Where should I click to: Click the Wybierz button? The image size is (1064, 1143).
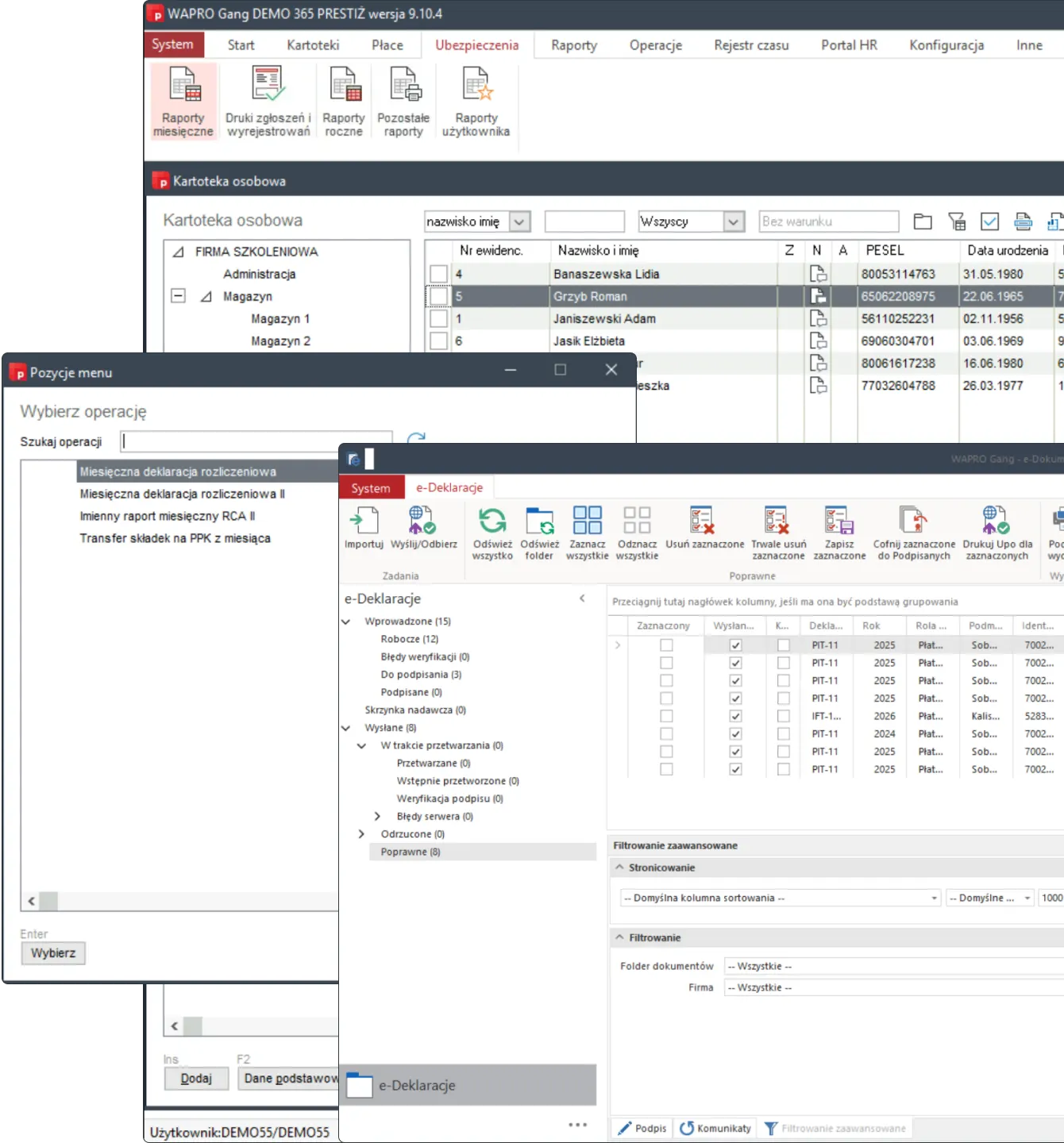(53, 952)
